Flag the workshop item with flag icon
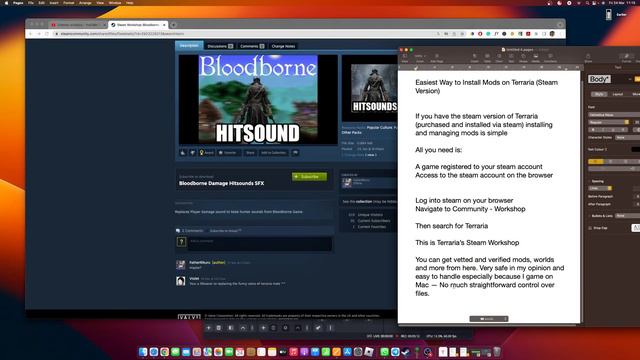Screen dimensions: 640x360 coord(296,153)
